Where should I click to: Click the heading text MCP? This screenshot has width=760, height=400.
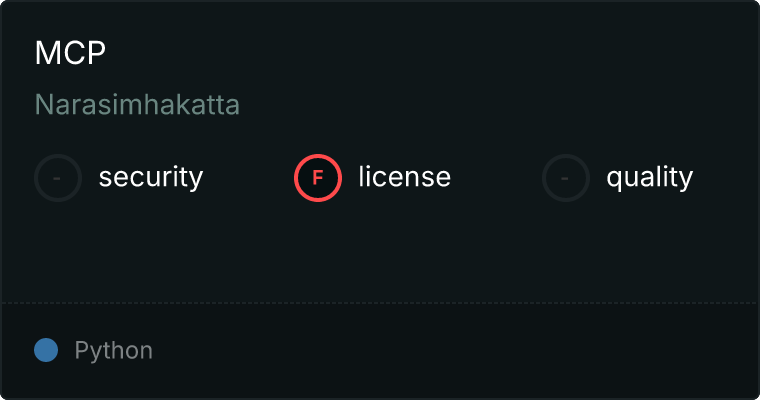(x=70, y=53)
